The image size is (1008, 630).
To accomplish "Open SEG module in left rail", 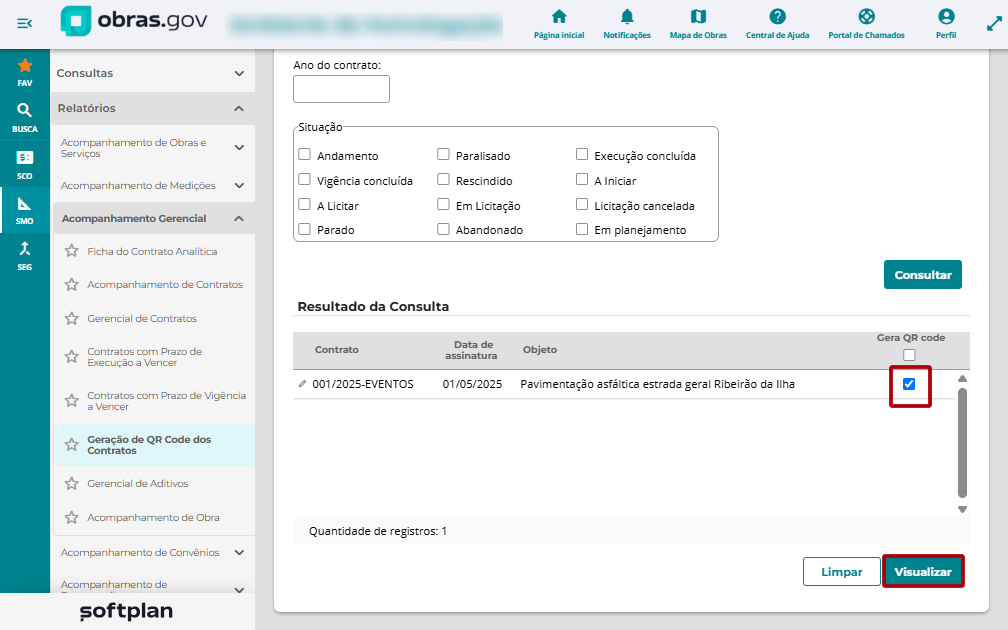I will point(24,255).
